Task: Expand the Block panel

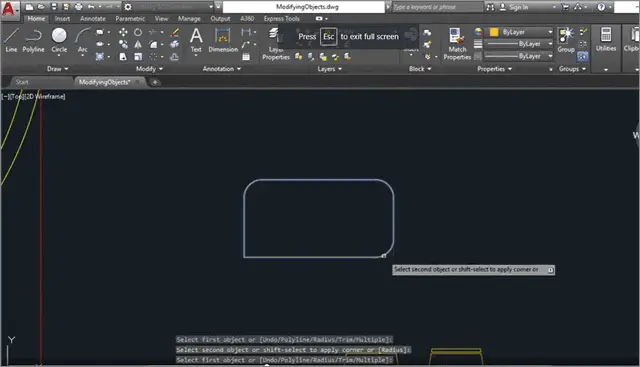Action: [420, 69]
